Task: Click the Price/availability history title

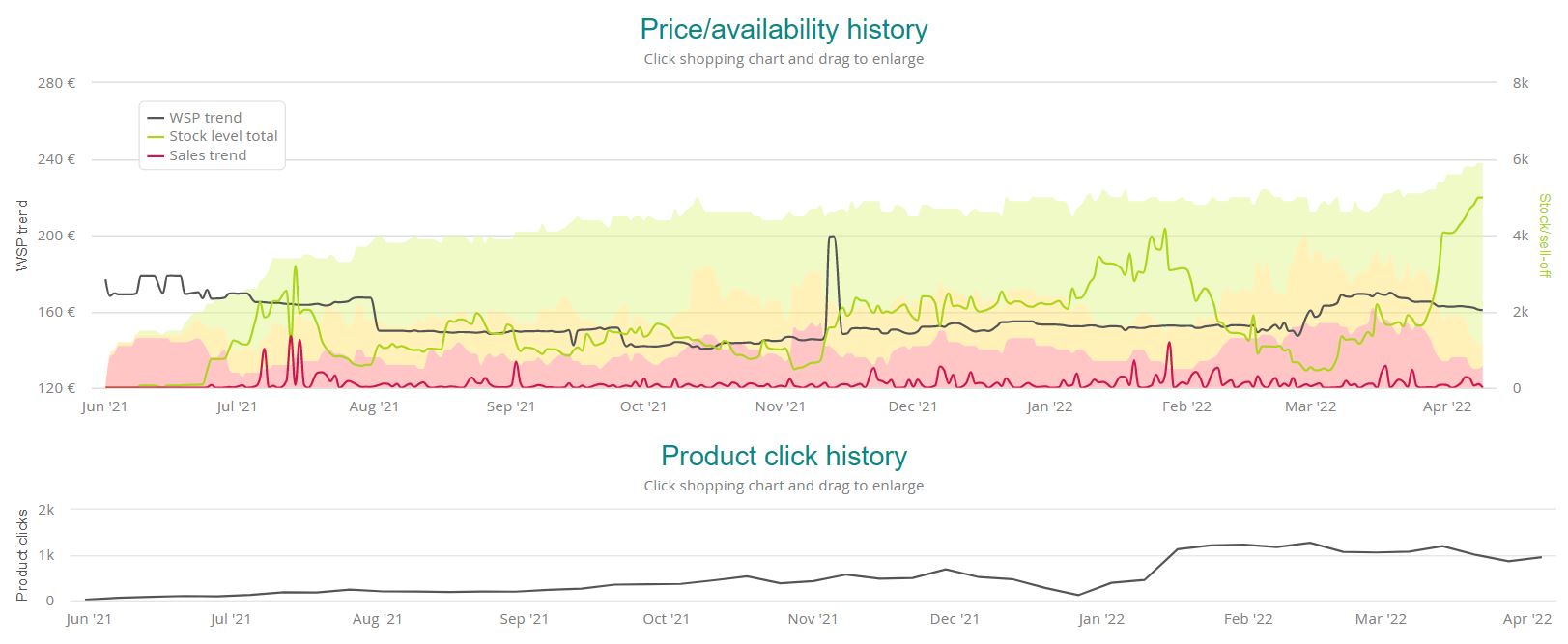Action: click(784, 29)
